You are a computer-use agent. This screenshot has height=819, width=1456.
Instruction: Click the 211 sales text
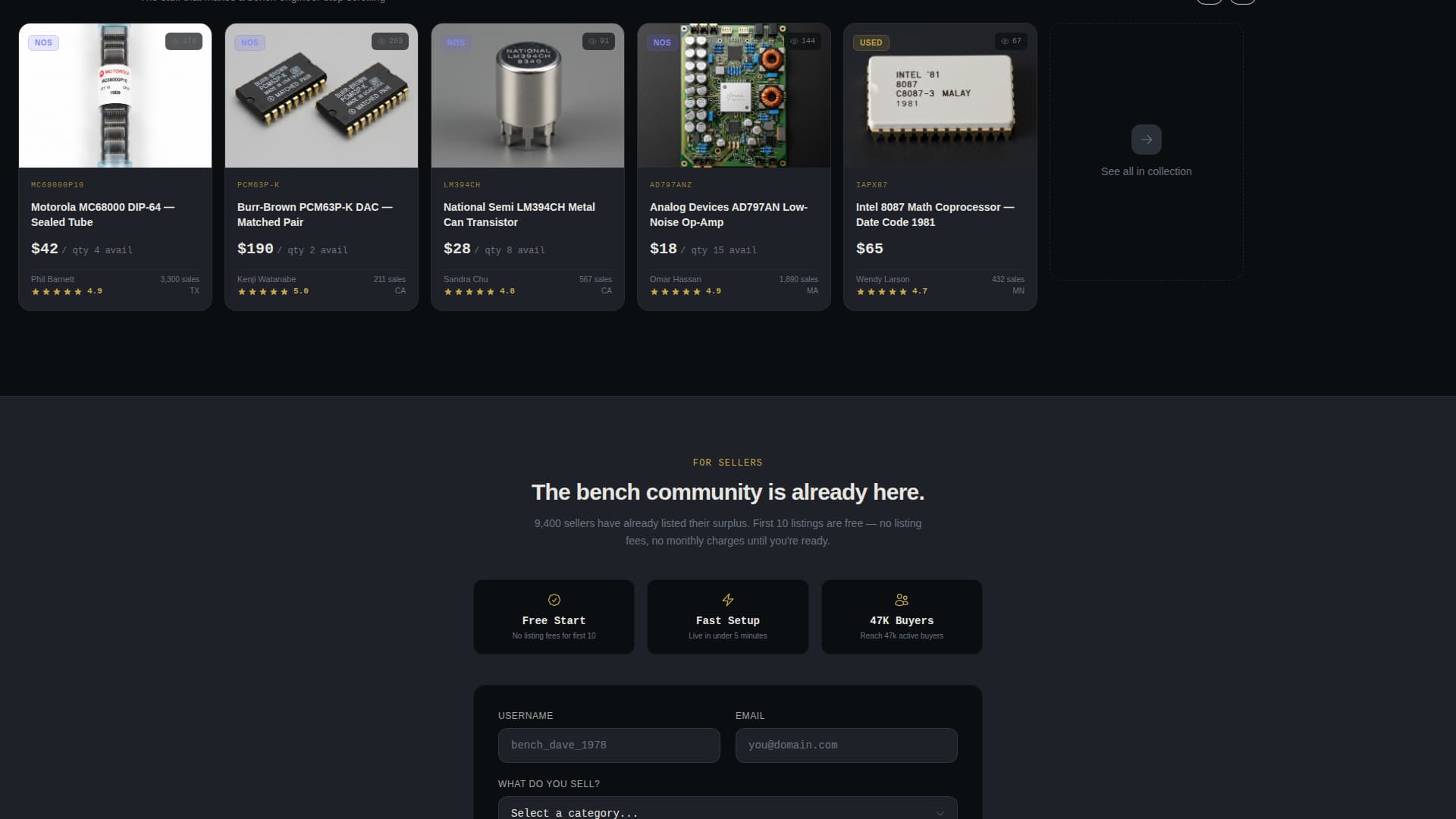click(390, 280)
